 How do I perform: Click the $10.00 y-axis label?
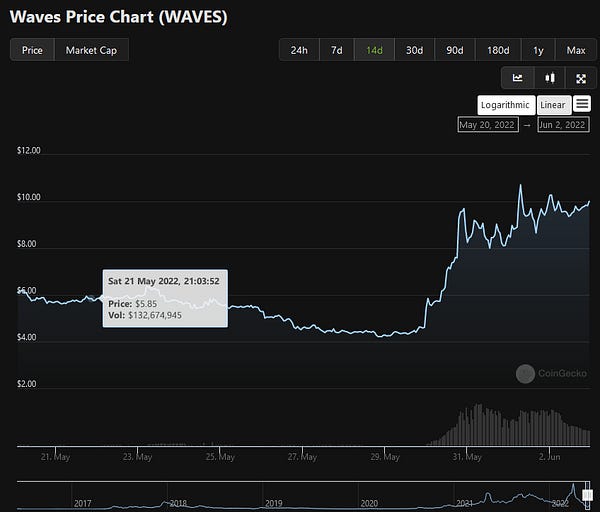pos(29,197)
